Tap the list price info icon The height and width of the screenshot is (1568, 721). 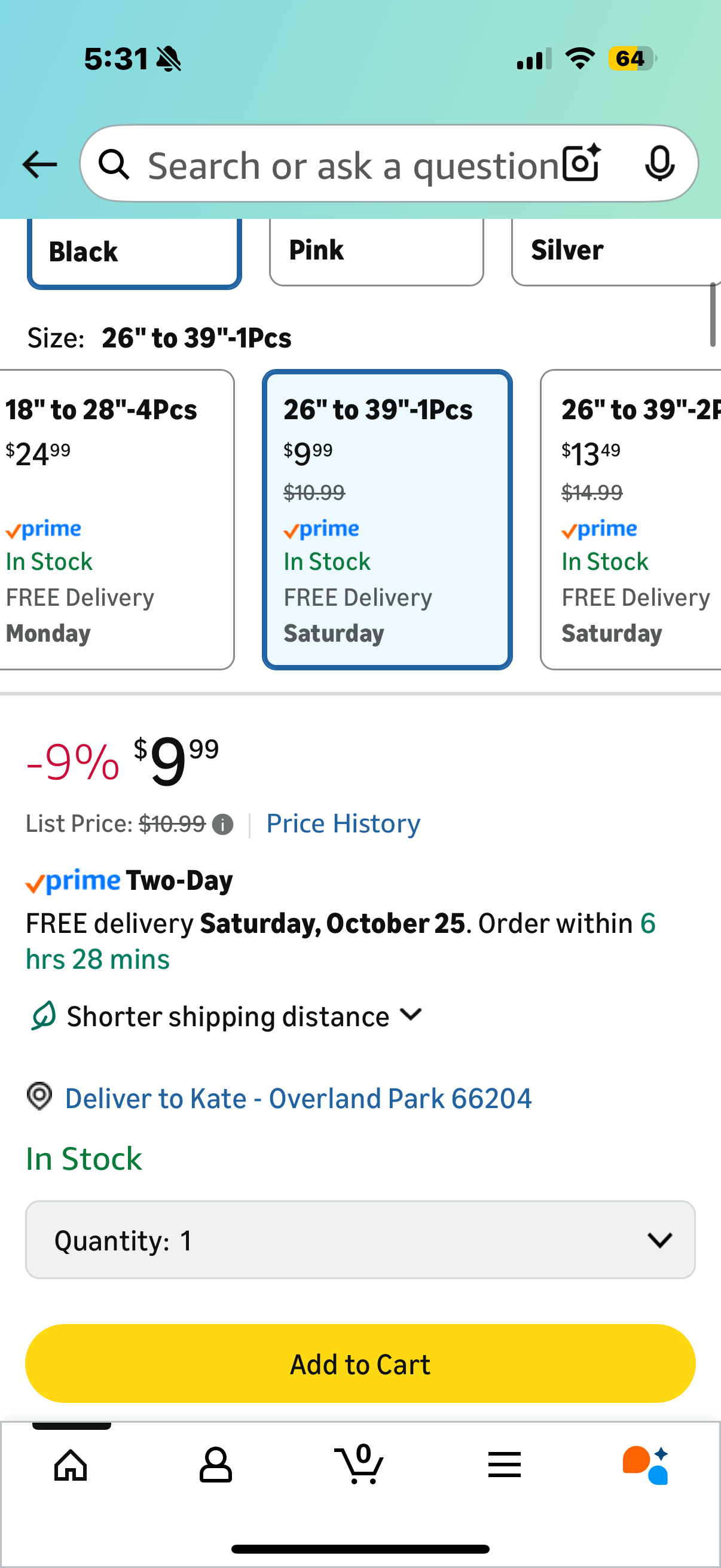coord(222,825)
